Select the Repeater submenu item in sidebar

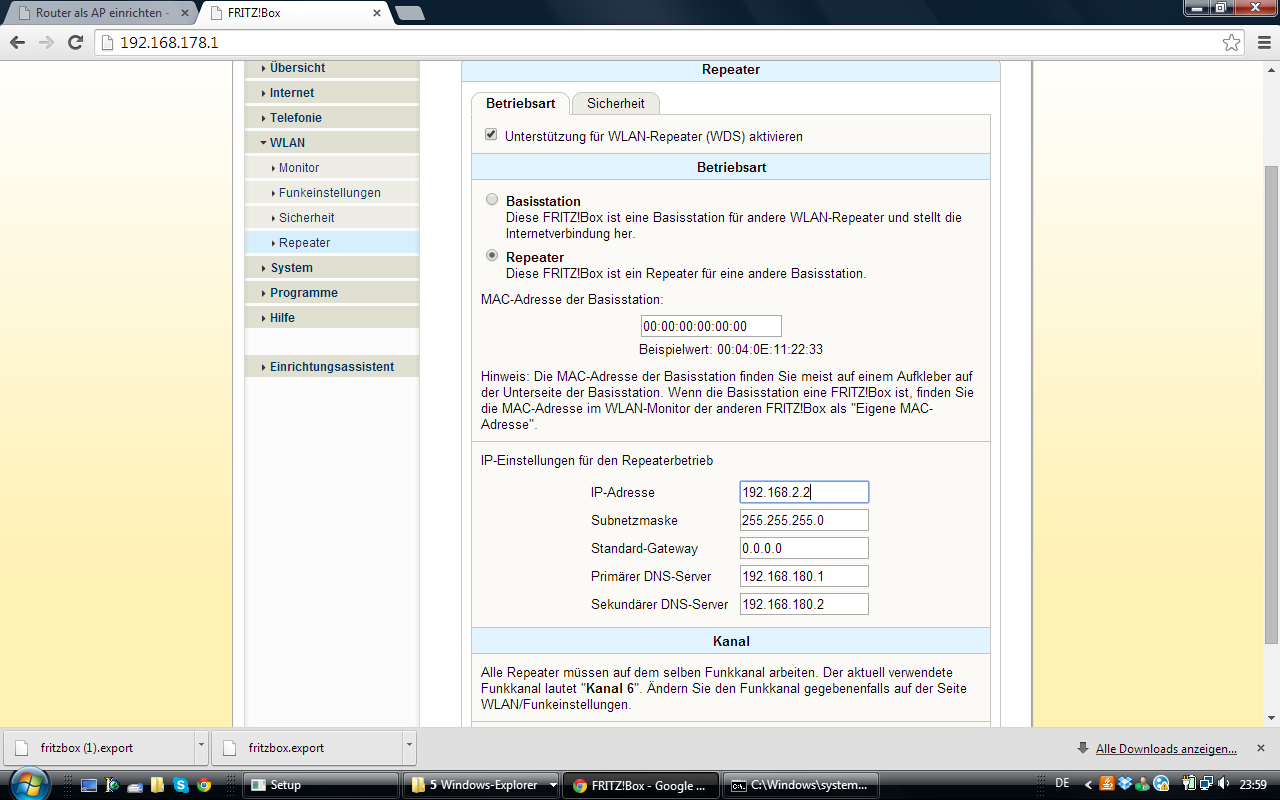pos(331,243)
